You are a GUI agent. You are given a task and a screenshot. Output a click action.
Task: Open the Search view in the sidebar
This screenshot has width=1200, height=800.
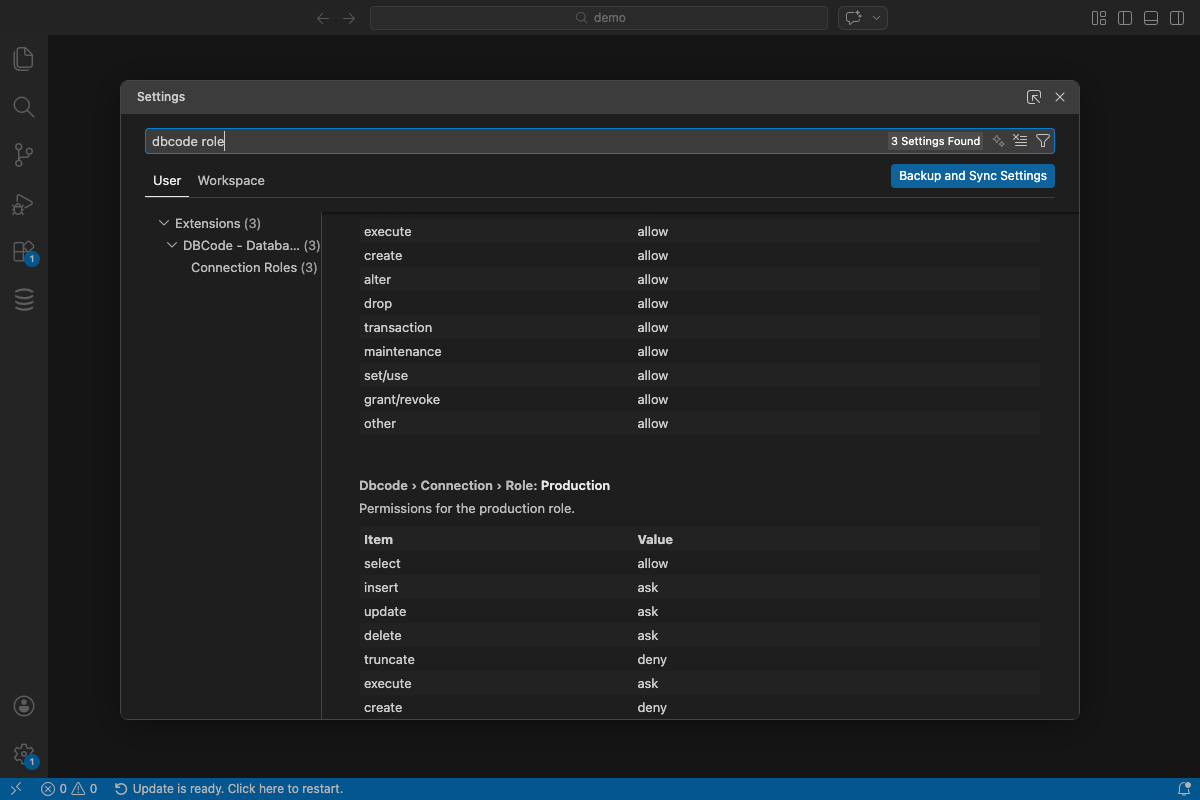click(24, 107)
